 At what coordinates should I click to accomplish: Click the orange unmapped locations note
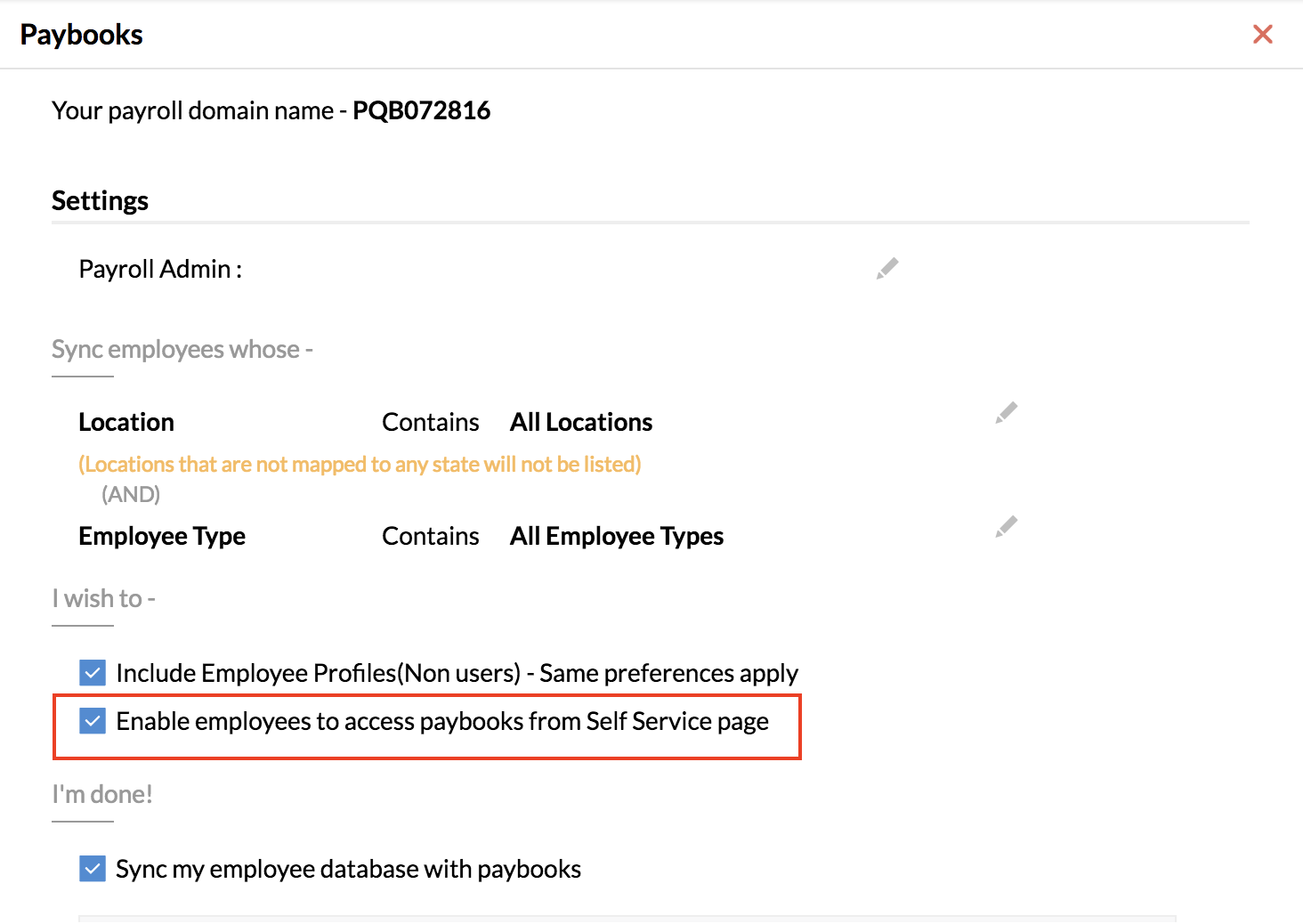coord(360,464)
